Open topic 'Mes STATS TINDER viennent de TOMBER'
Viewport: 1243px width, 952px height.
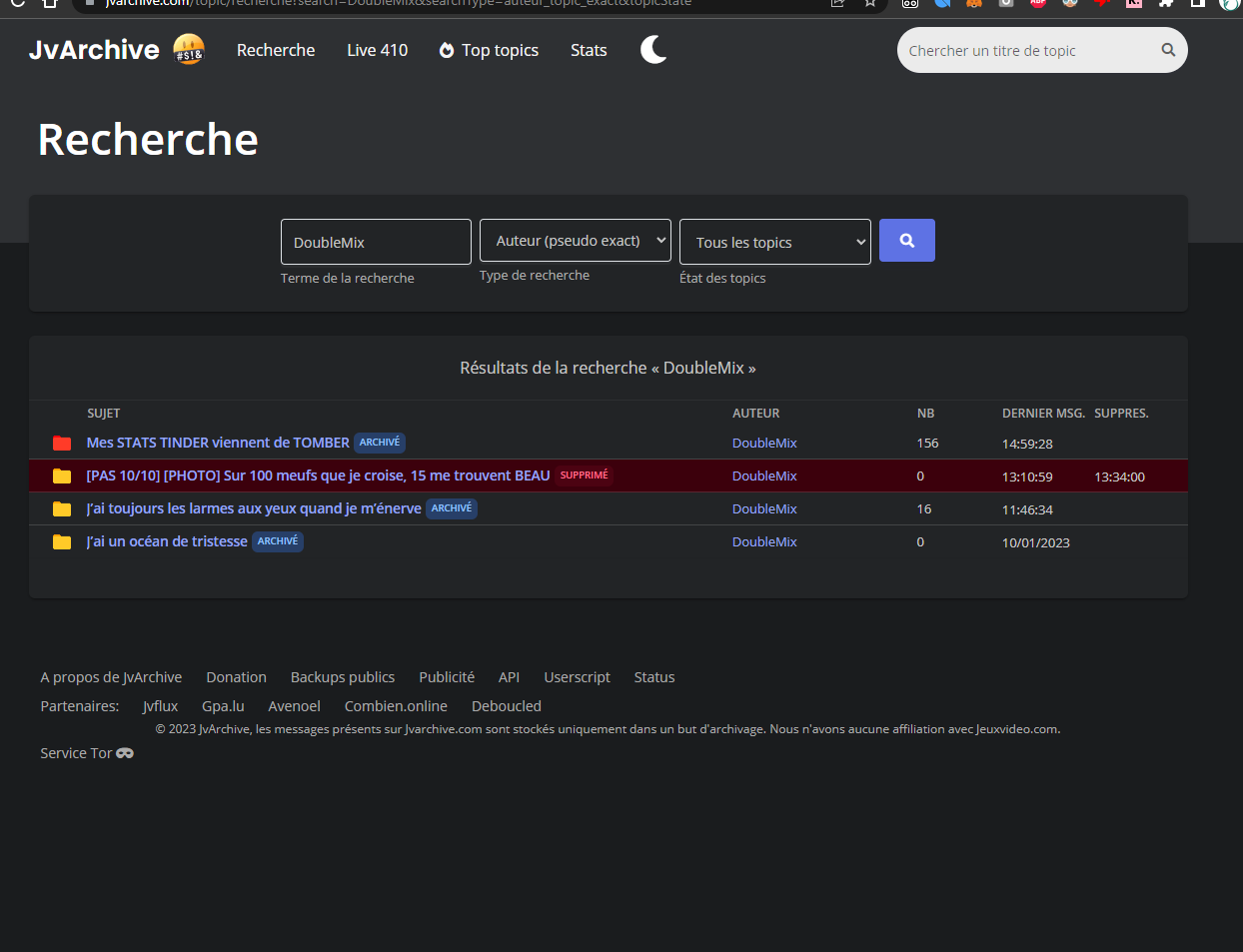pyautogui.click(x=218, y=443)
